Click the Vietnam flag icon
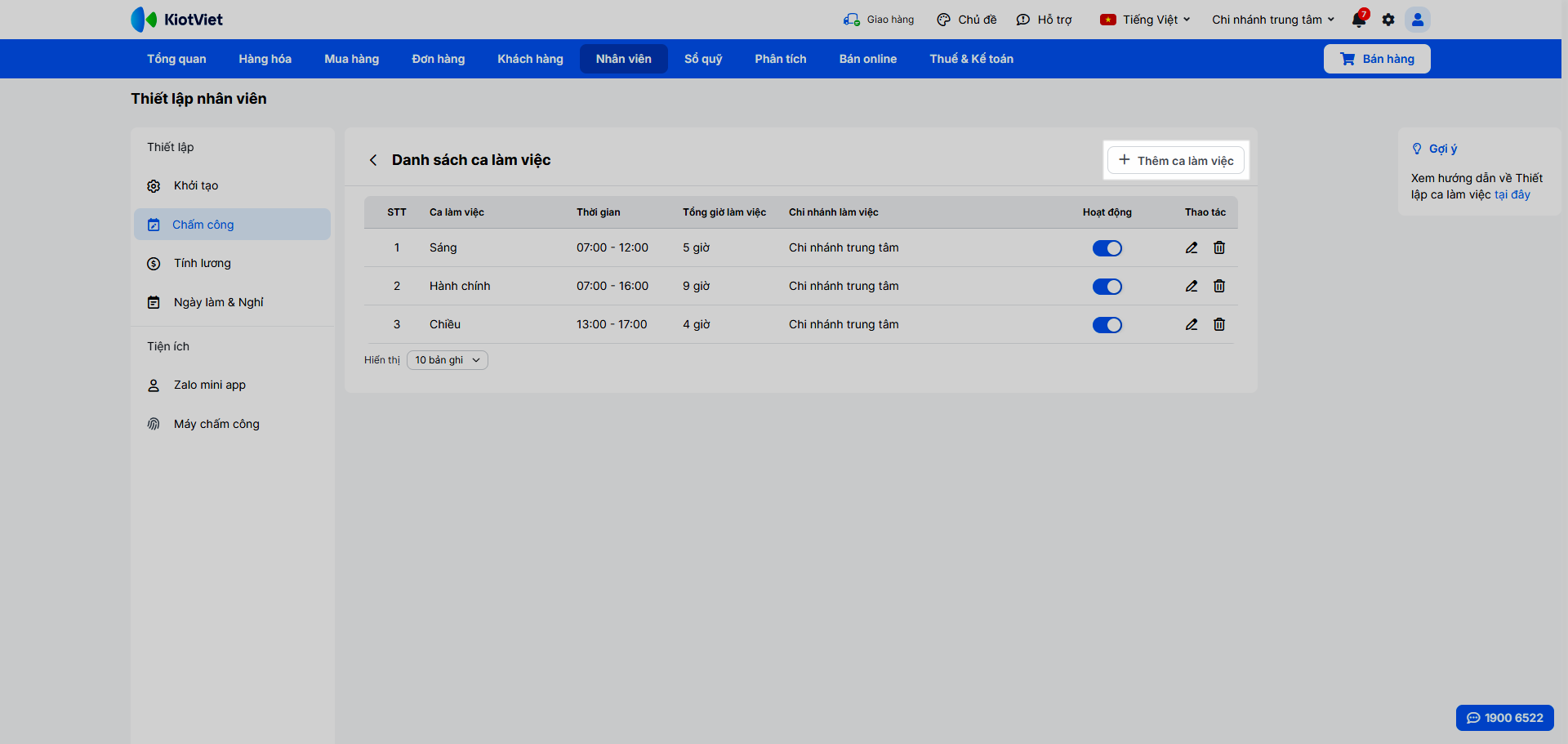The height and width of the screenshot is (744, 1568). (1108, 20)
